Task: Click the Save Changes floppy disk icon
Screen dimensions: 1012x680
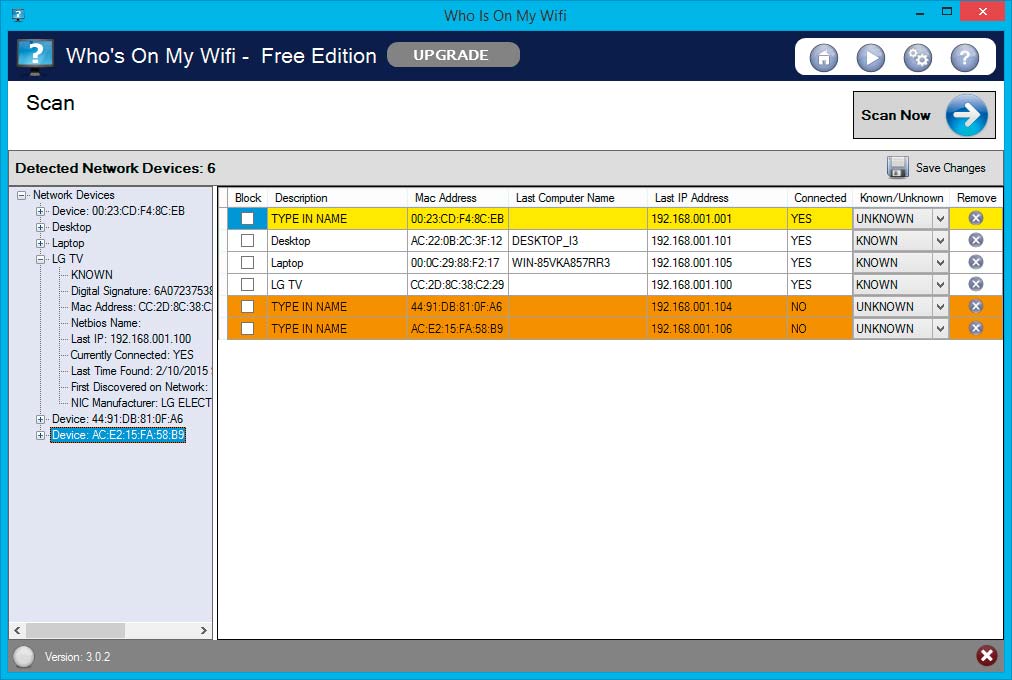Action: click(897, 167)
